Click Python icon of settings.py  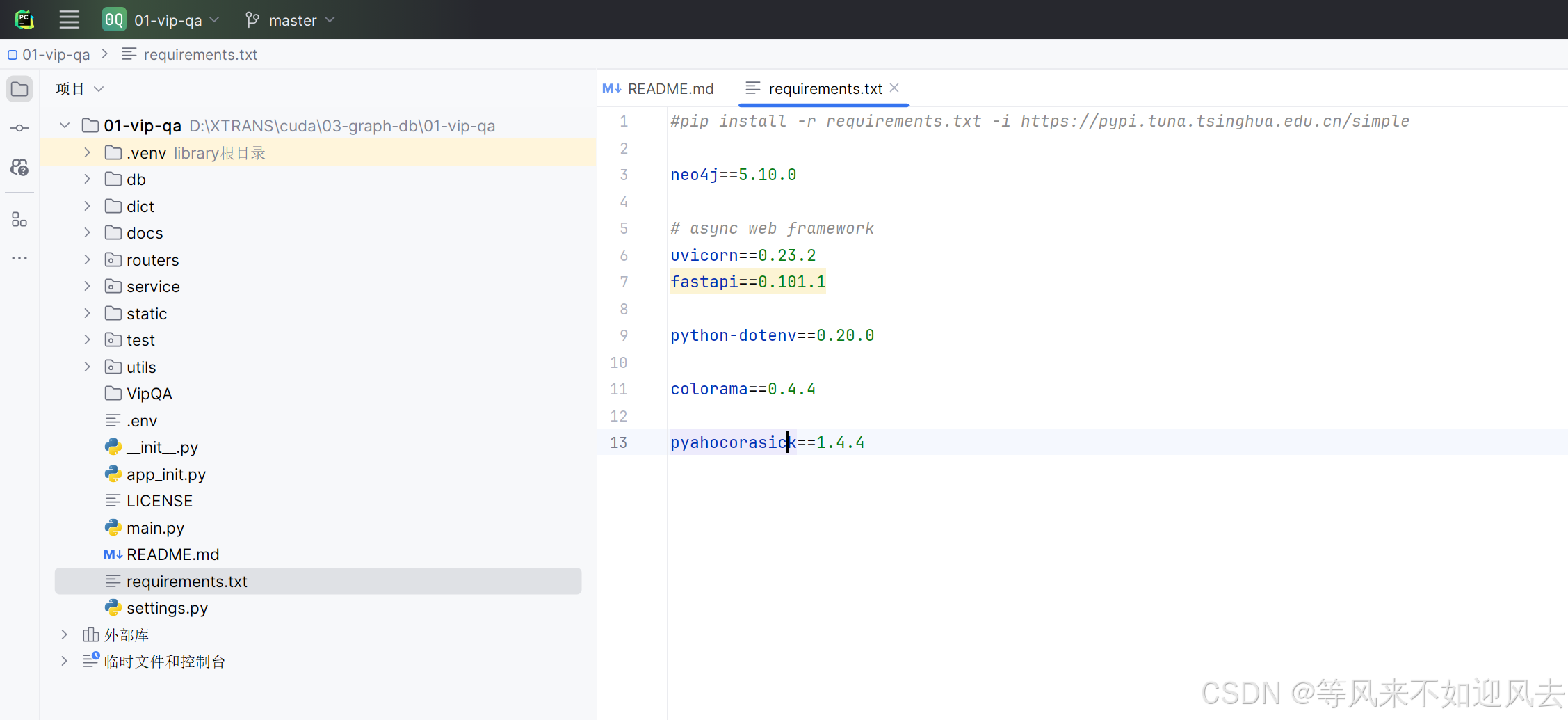point(113,608)
